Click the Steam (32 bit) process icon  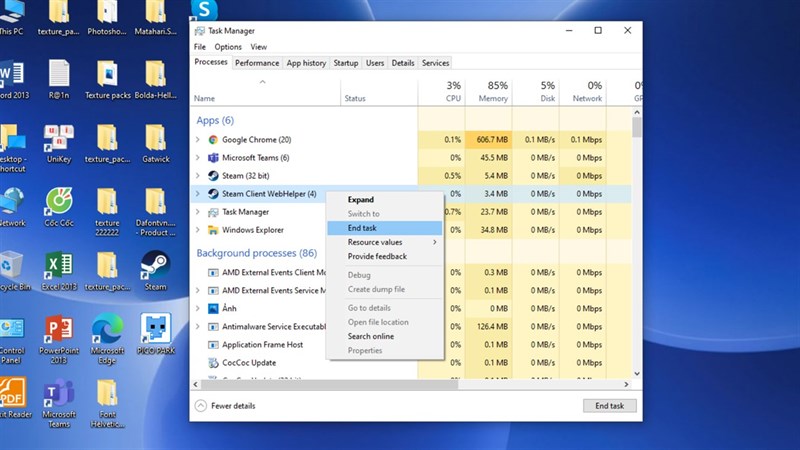pyautogui.click(x=213, y=176)
